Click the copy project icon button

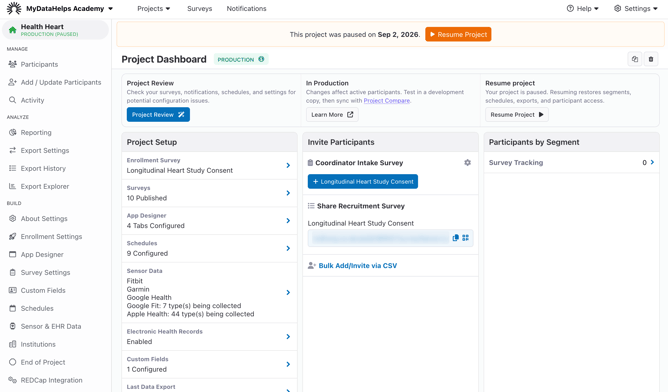(635, 59)
